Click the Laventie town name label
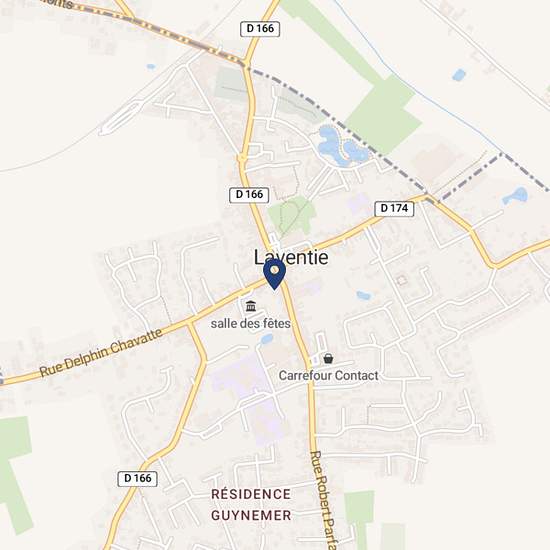 point(291,257)
